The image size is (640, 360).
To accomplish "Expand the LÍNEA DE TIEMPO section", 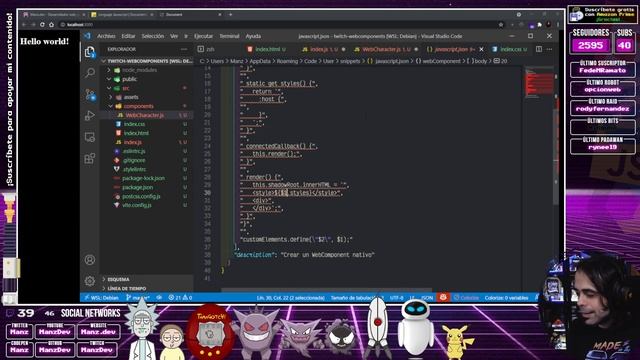I will [127, 288].
